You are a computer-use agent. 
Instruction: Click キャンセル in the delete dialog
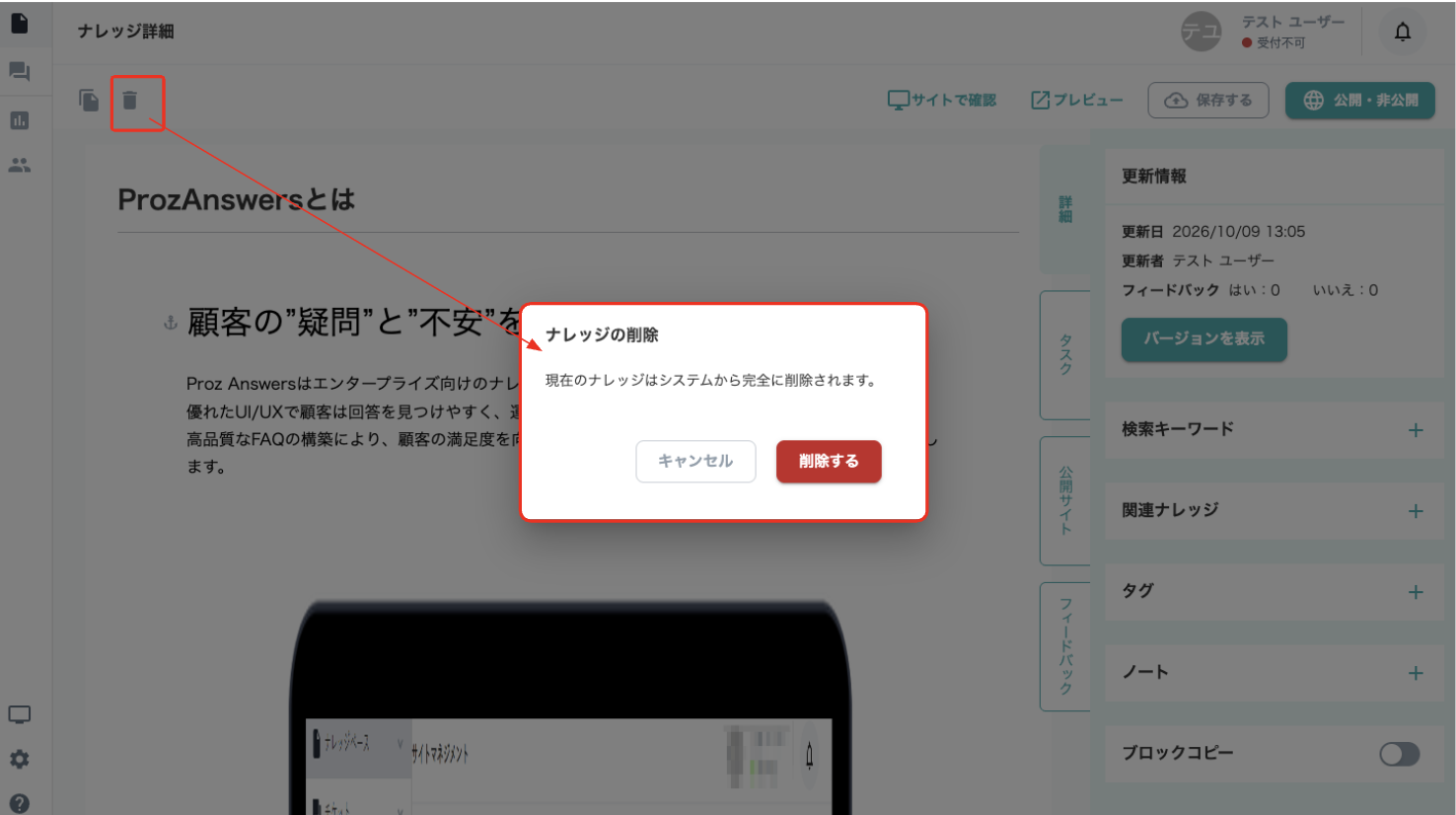pos(695,461)
